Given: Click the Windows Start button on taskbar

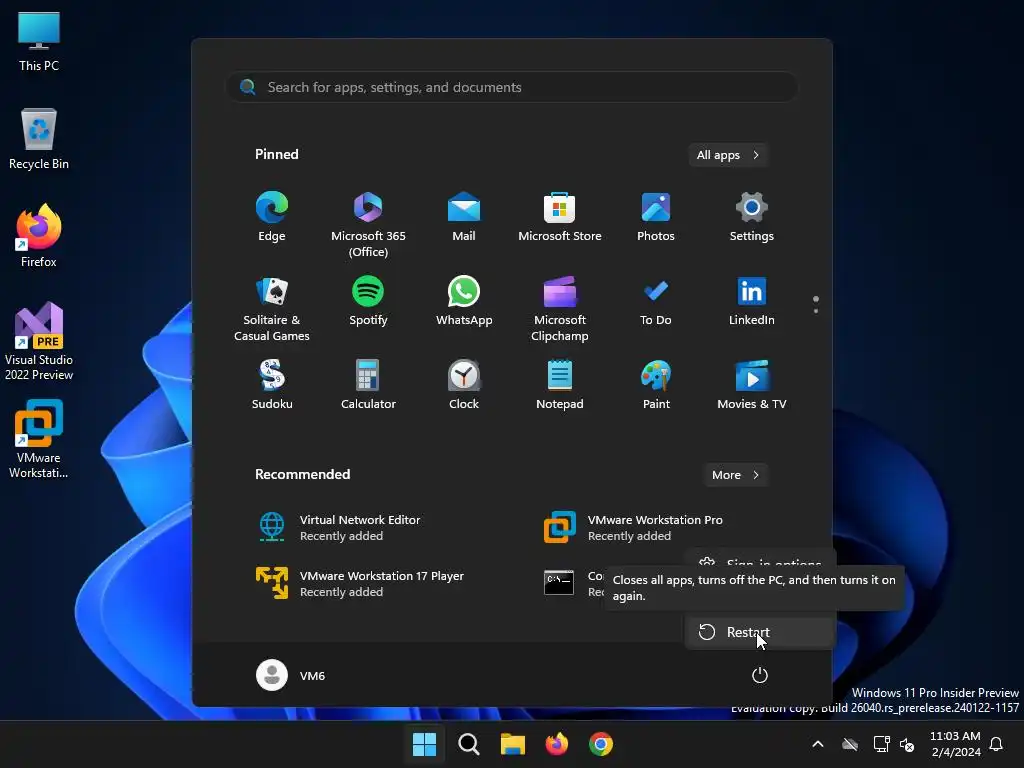Looking at the screenshot, I should [424, 744].
